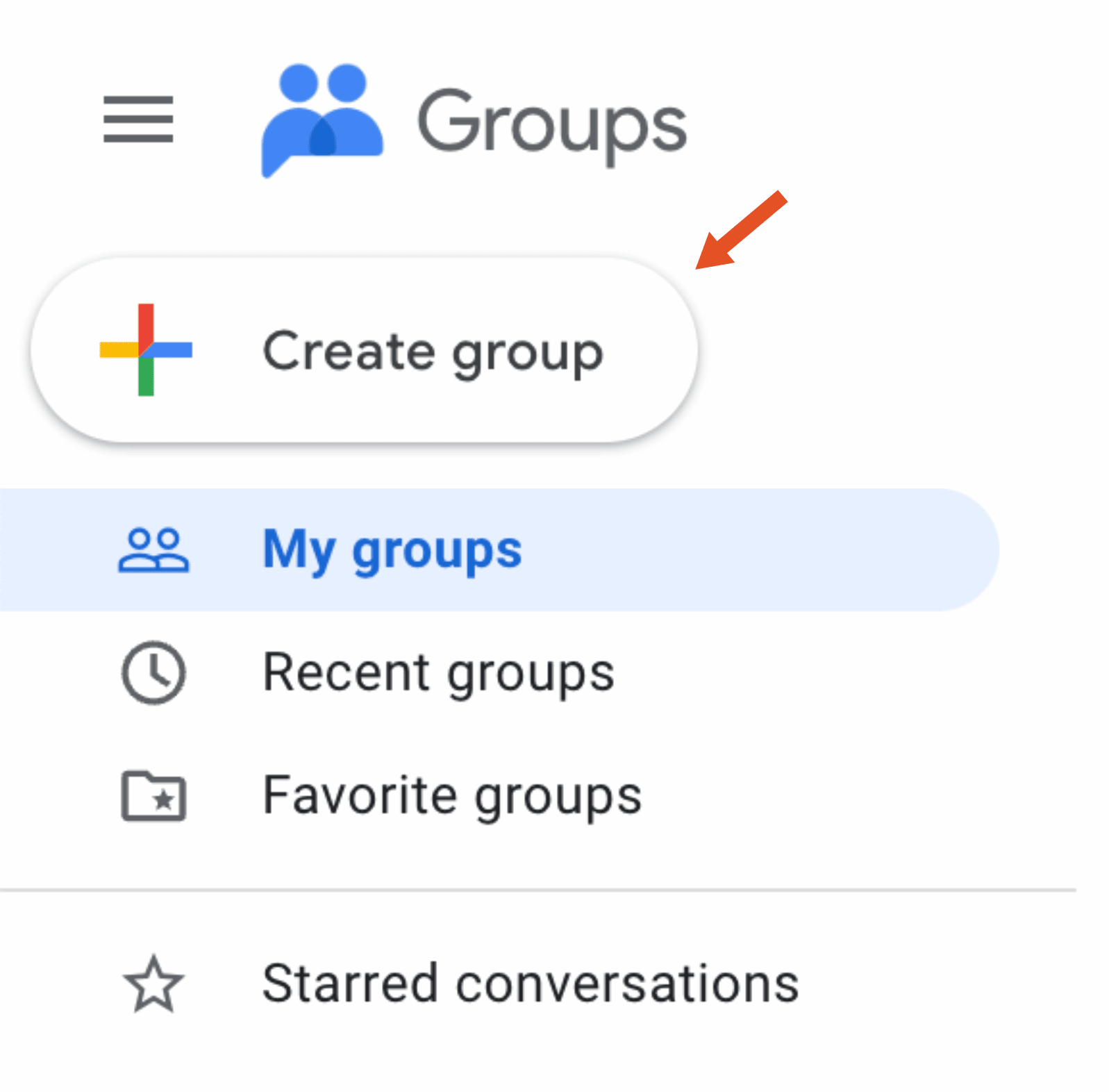Show Starred conversations
Viewport: 1109px width, 1092px height.
(x=531, y=984)
